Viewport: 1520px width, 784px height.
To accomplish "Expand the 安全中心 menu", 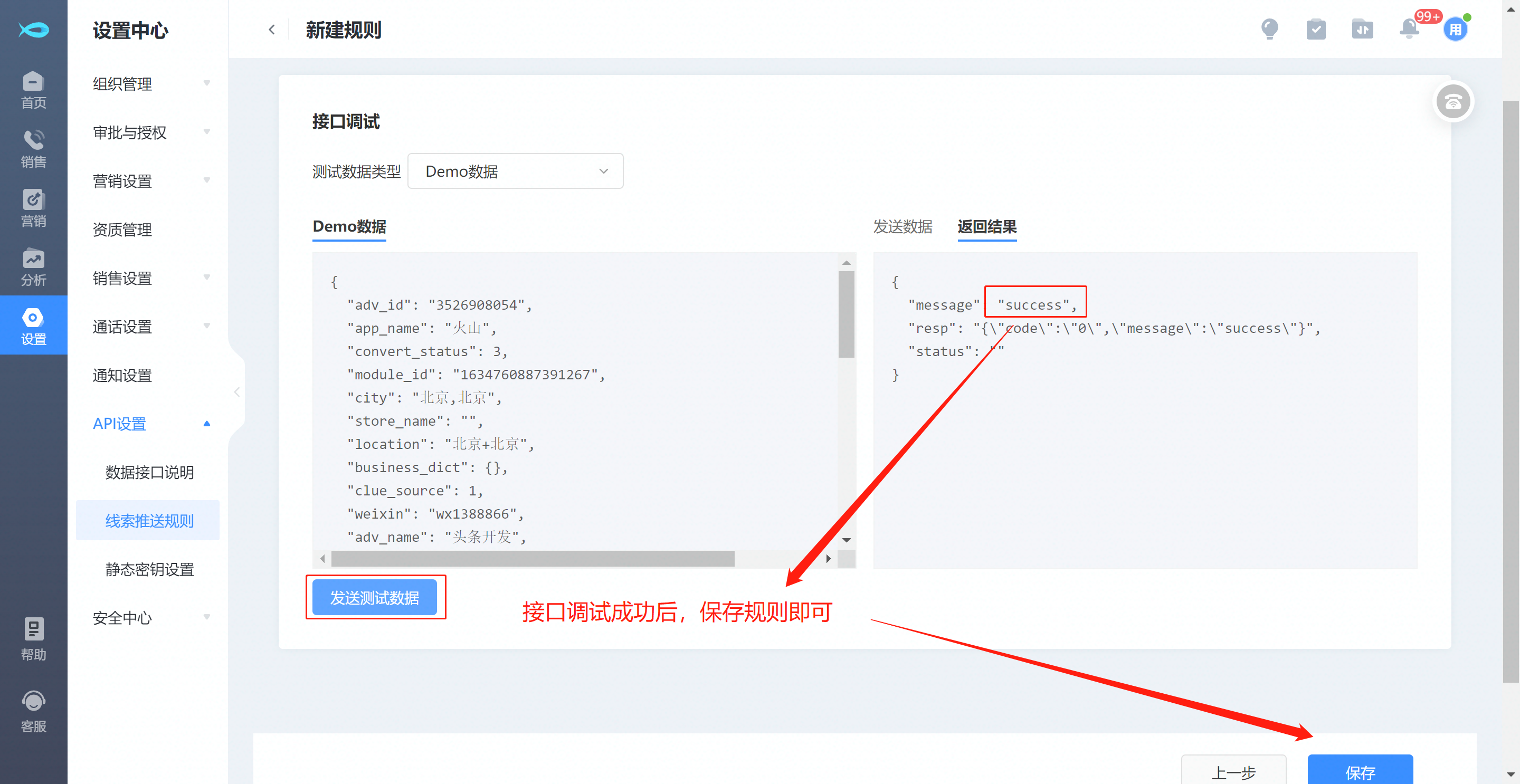I will coord(151,617).
